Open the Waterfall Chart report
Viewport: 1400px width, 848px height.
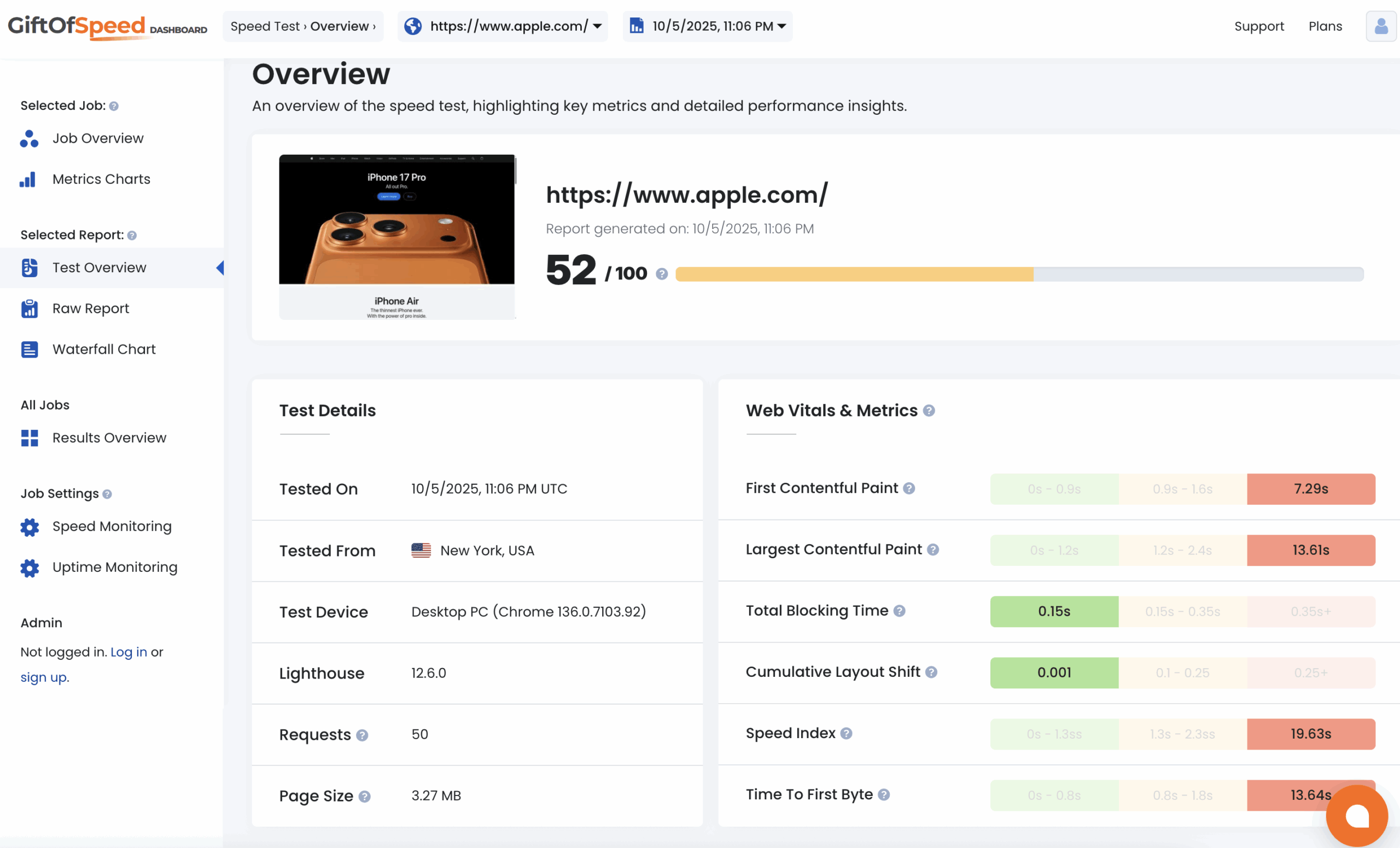(103, 349)
